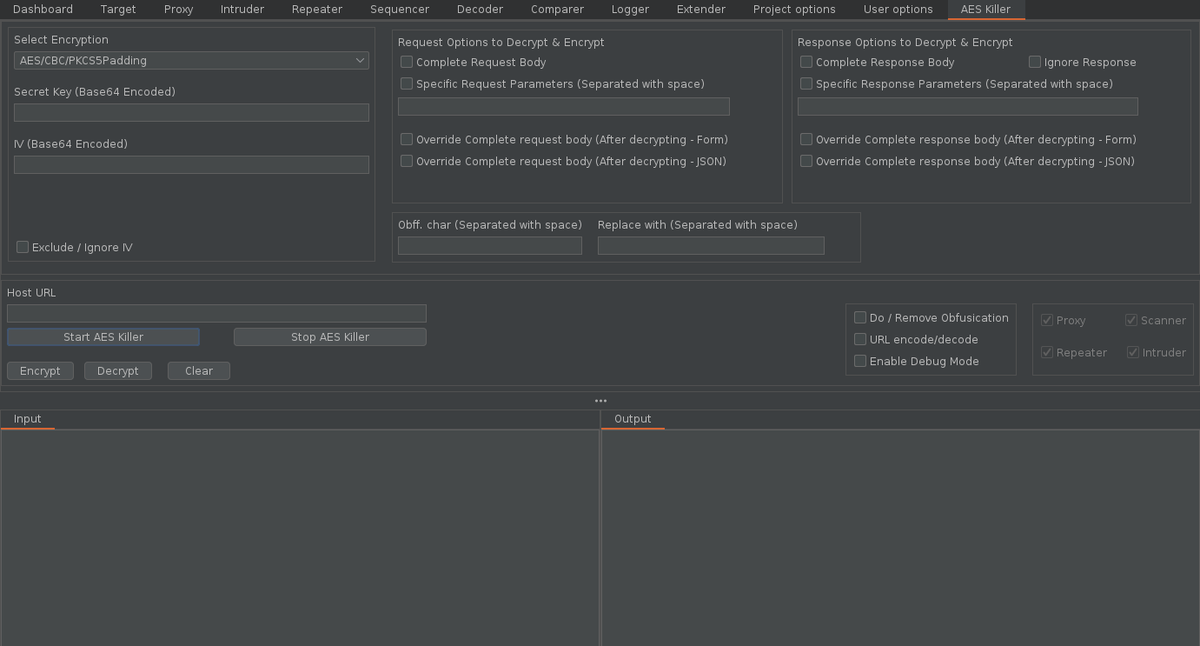Open the Dashboard tab
1200x646 pixels.
[43, 9]
